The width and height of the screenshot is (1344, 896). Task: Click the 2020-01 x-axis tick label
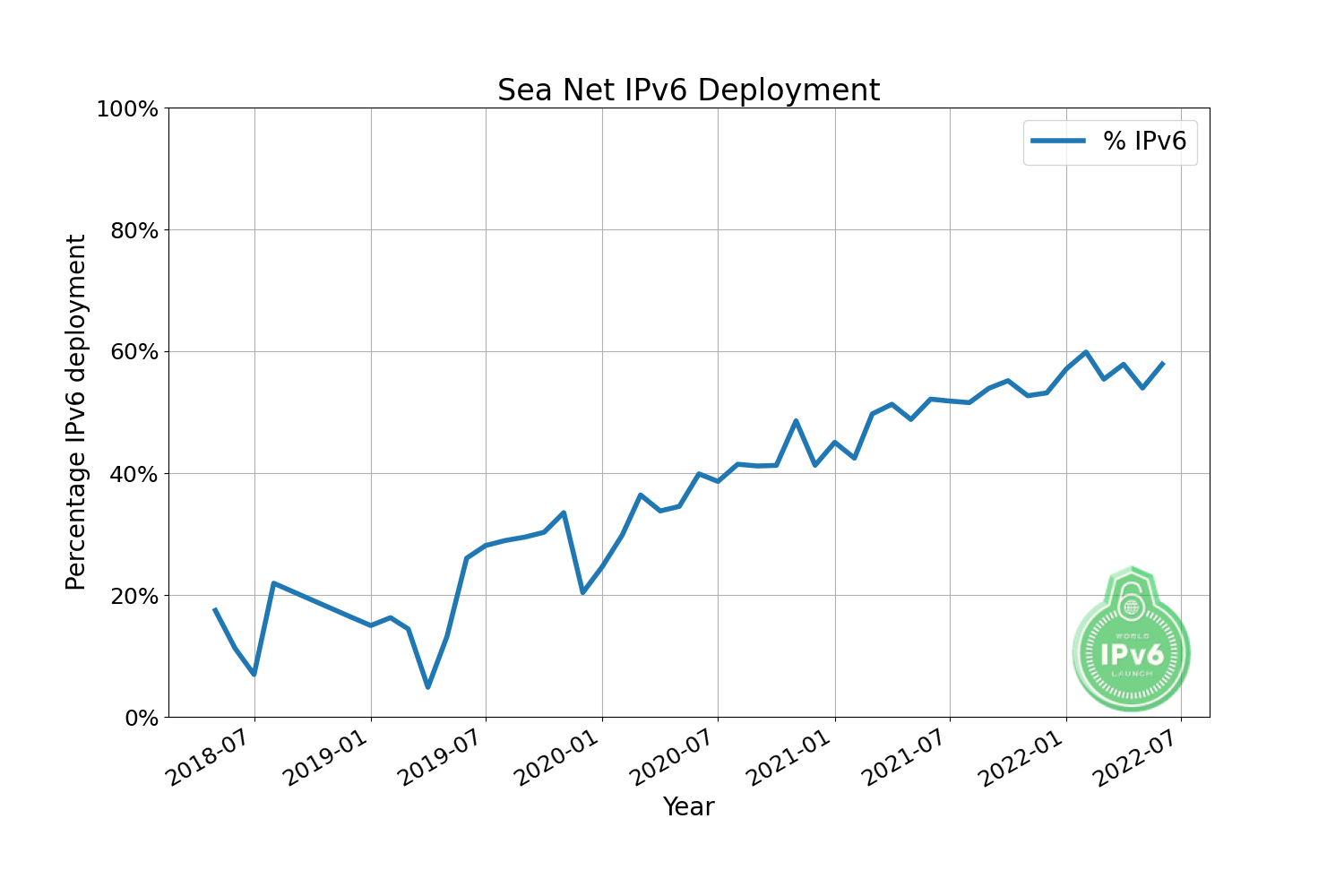560,759
